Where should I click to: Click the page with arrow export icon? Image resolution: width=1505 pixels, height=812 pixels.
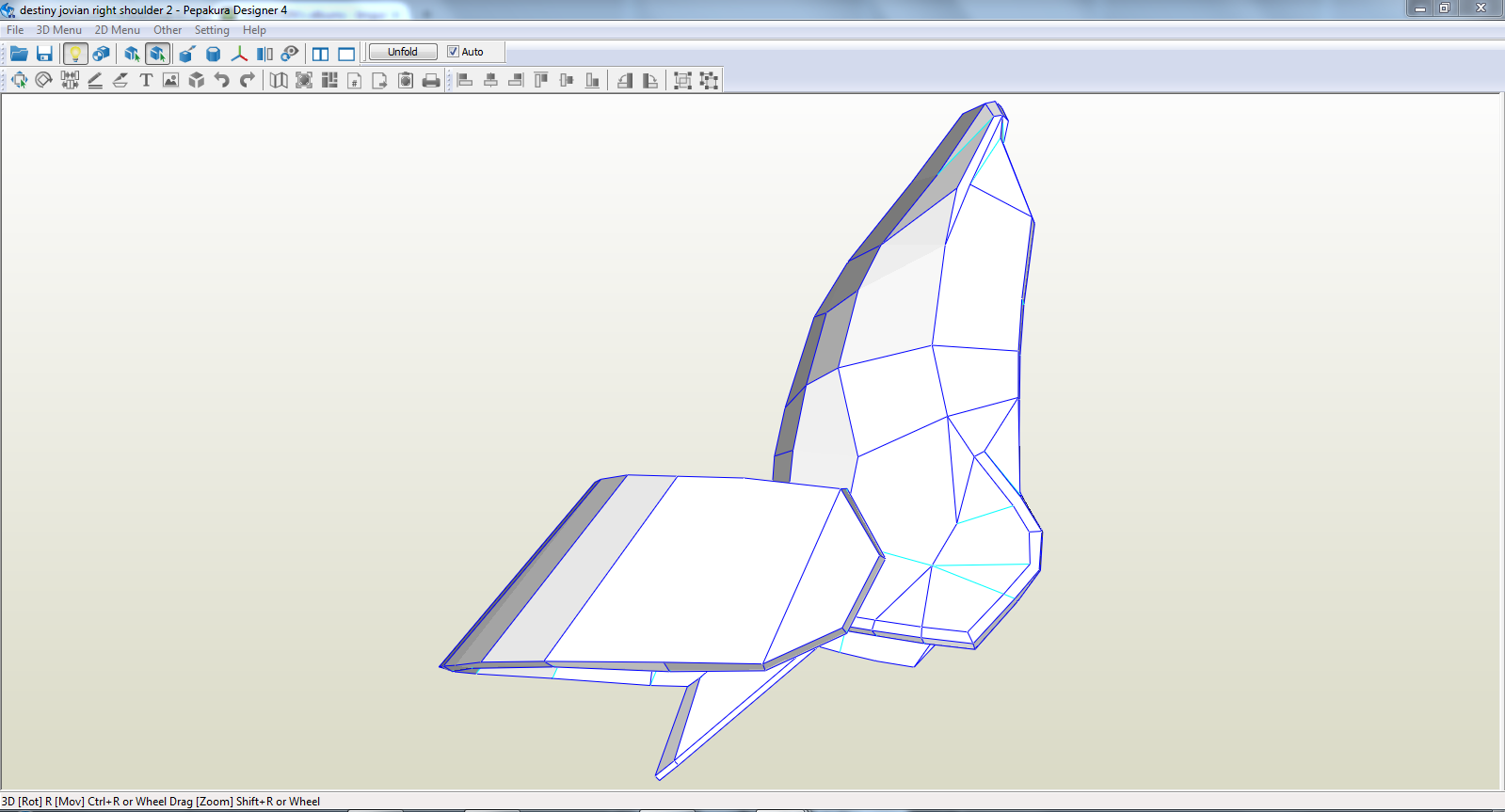point(380,80)
